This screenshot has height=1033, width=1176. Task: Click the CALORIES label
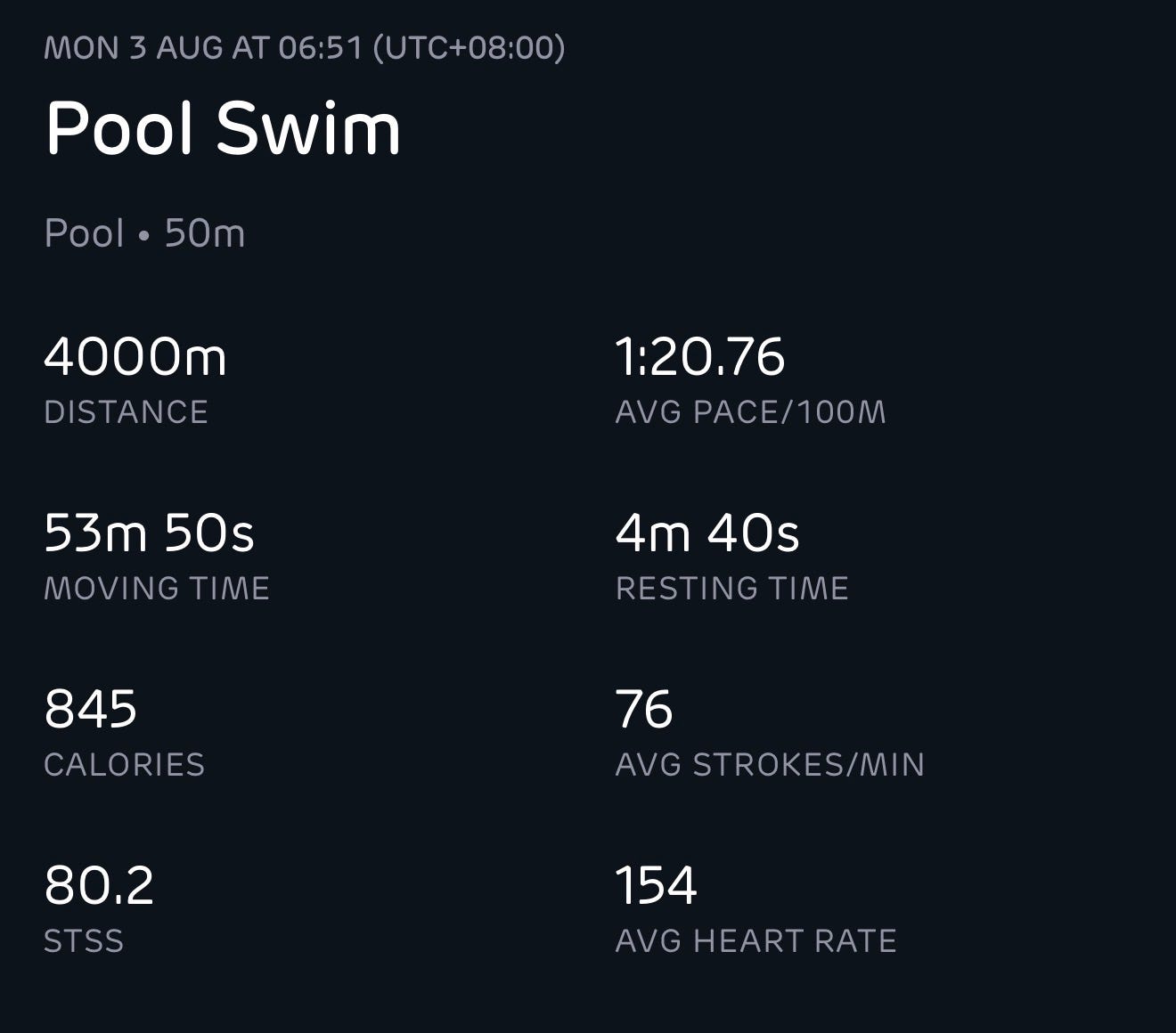125,765
